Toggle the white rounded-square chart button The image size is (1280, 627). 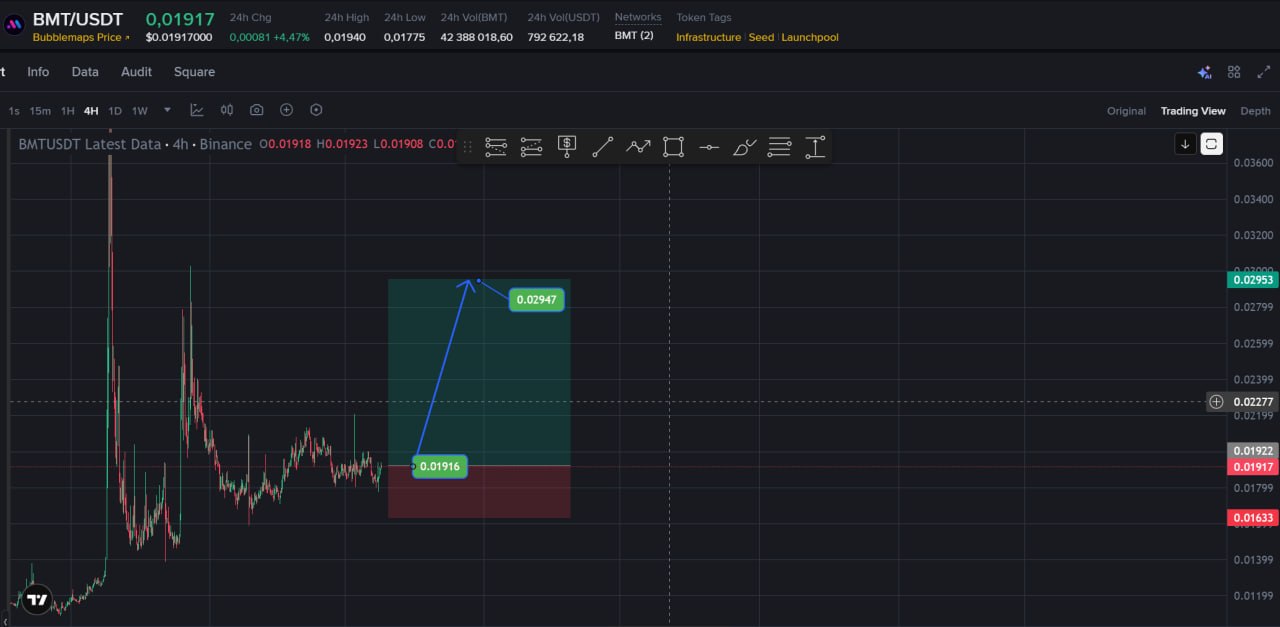pyautogui.click(x=1211, y=144)
